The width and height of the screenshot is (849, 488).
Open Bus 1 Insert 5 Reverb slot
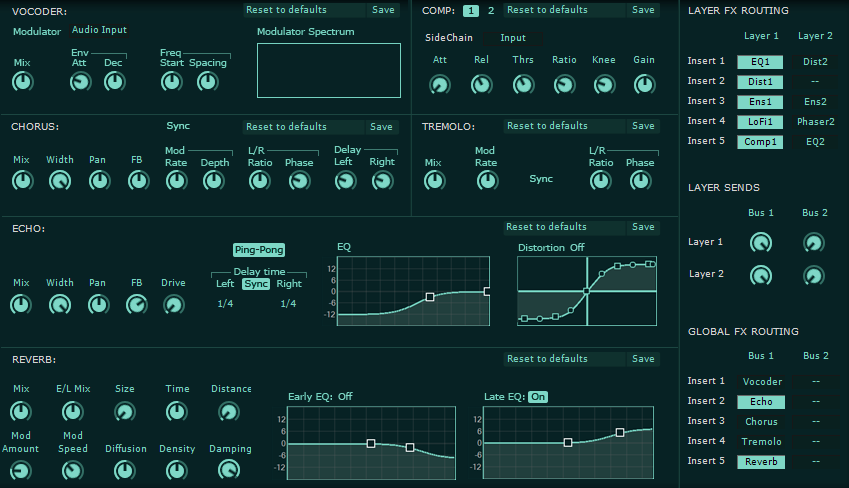tap(761, 462)
